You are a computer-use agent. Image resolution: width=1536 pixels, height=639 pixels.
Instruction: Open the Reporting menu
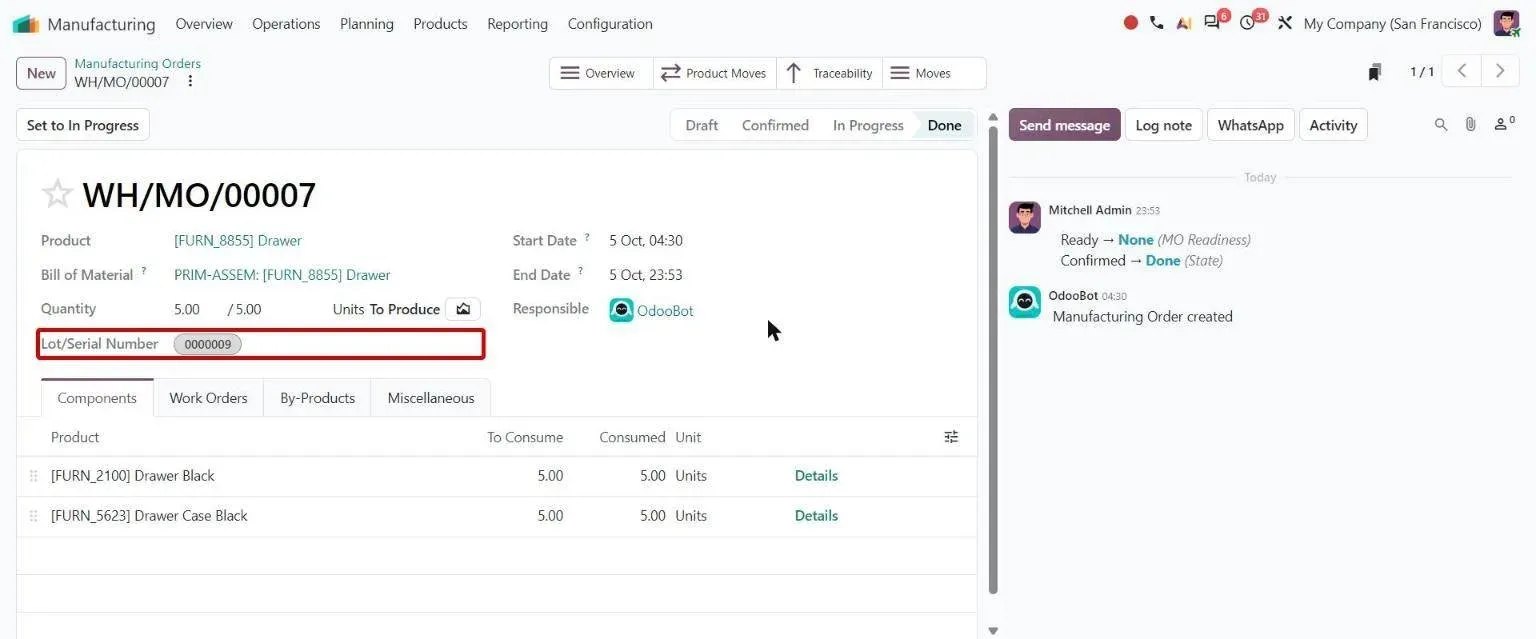click(x=517, y=24)
